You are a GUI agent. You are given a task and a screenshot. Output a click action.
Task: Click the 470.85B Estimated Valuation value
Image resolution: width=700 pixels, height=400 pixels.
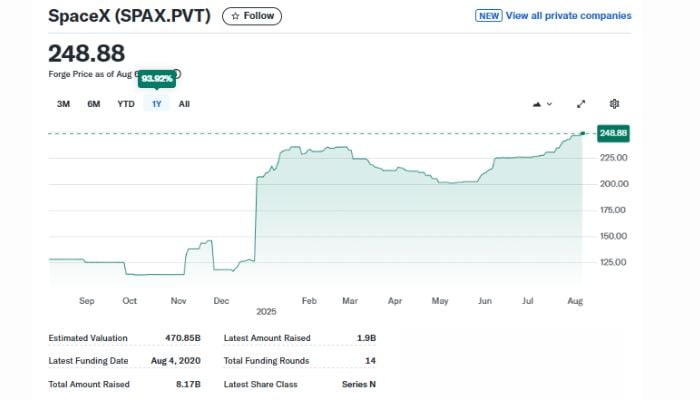(x=183, y=338)
